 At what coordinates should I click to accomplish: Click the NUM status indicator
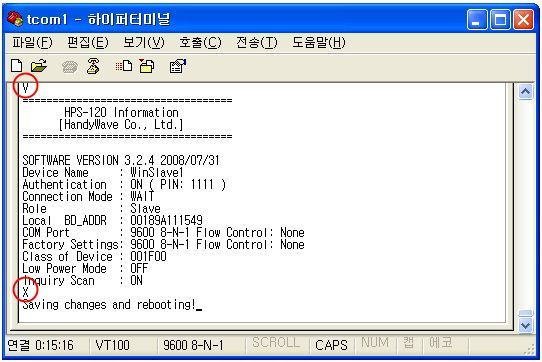coord(375,342)
